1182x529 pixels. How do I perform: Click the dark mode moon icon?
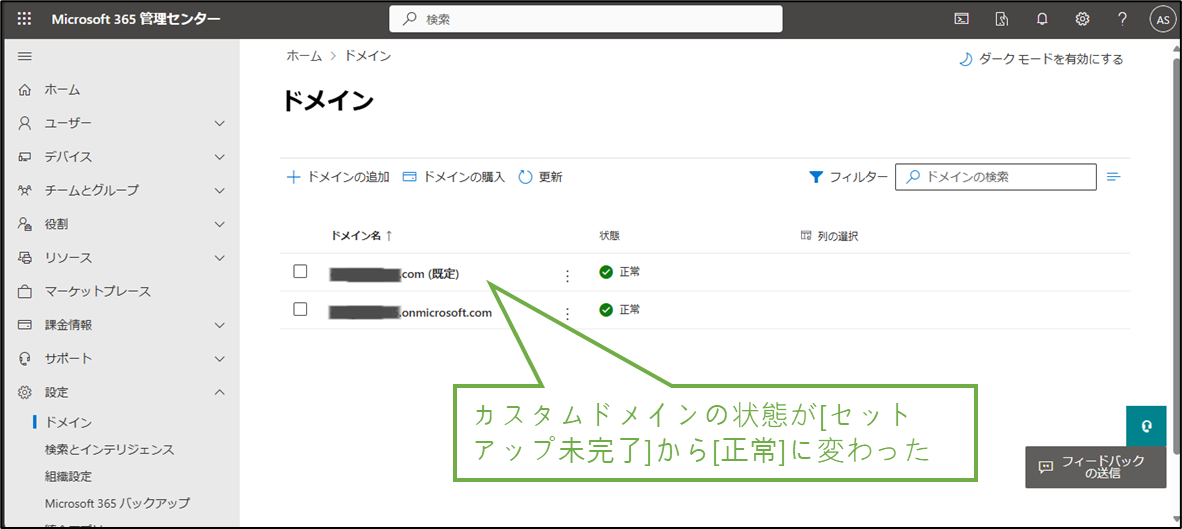tap(965, 60)
